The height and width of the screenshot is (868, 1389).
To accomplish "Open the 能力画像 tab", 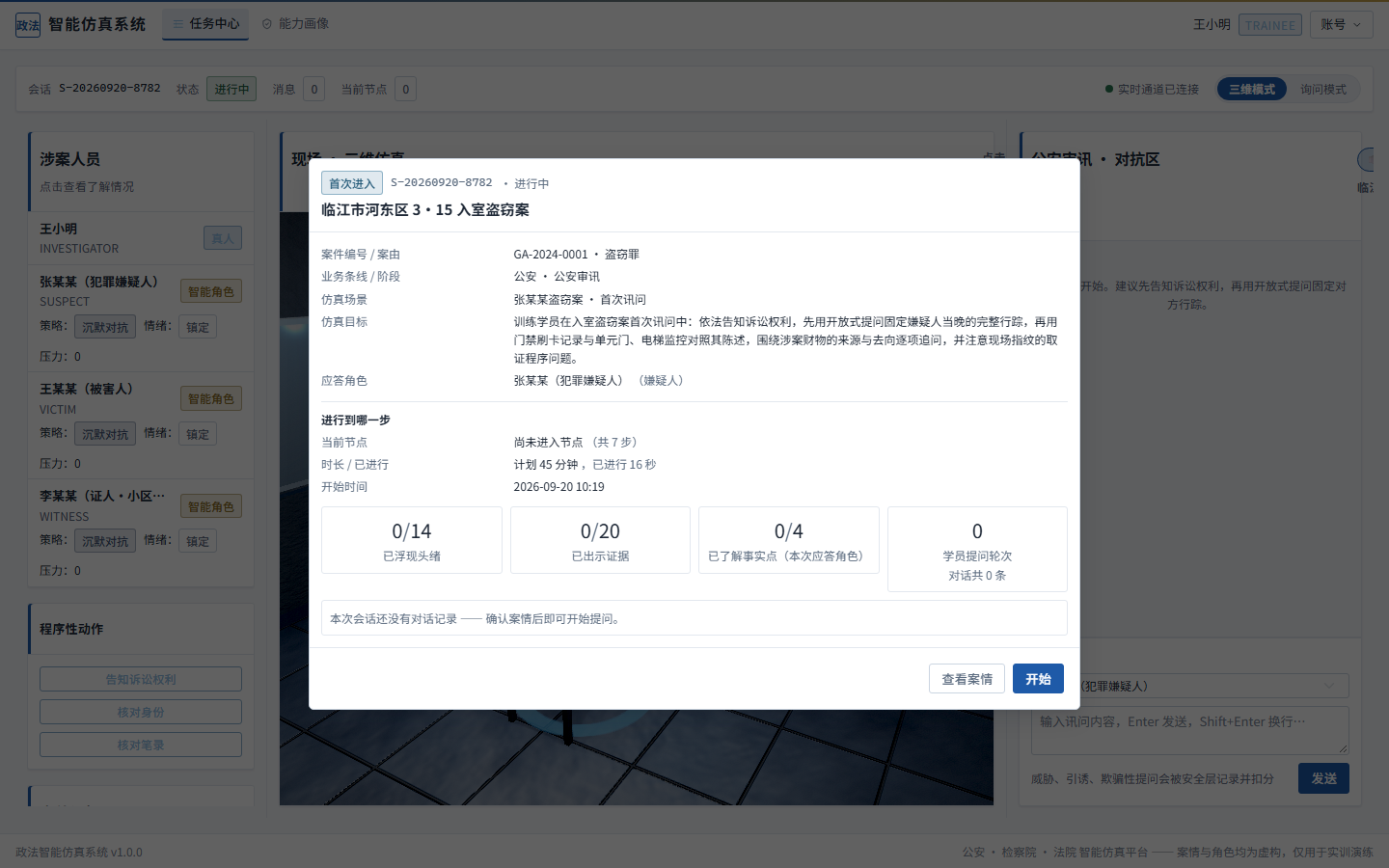I will 295,24.
